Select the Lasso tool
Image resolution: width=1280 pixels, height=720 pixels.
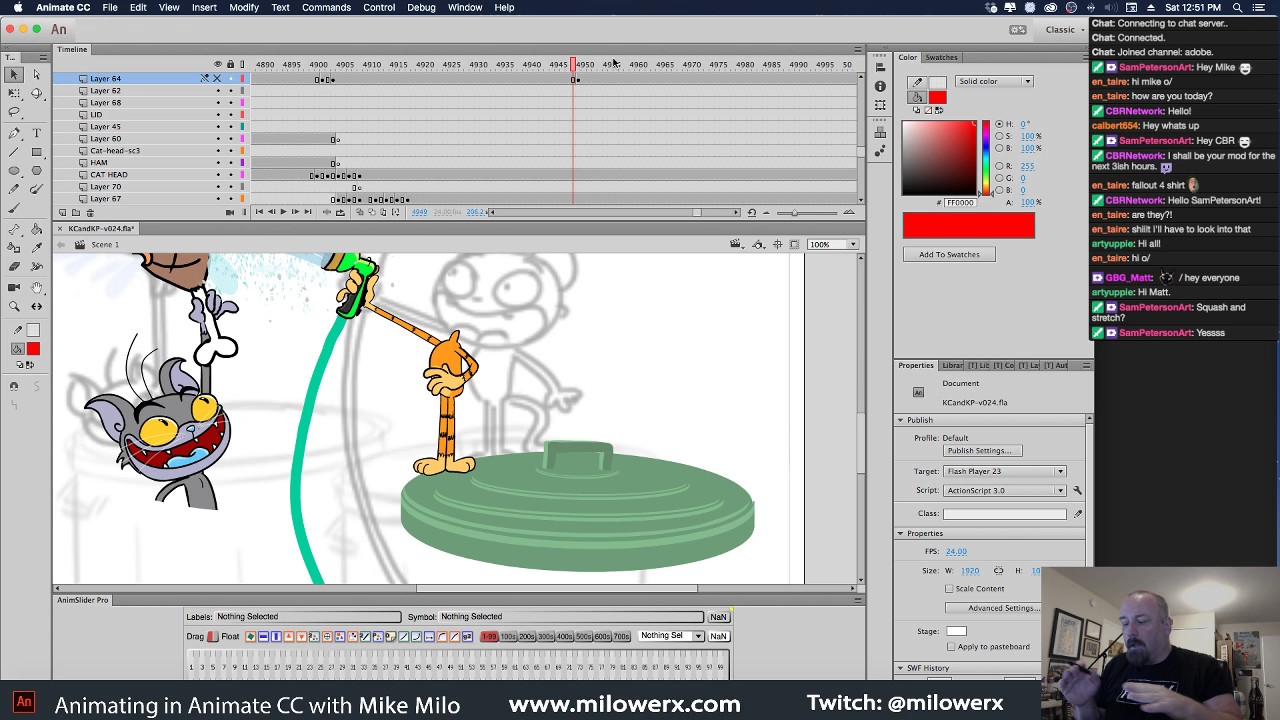(14, 112)
